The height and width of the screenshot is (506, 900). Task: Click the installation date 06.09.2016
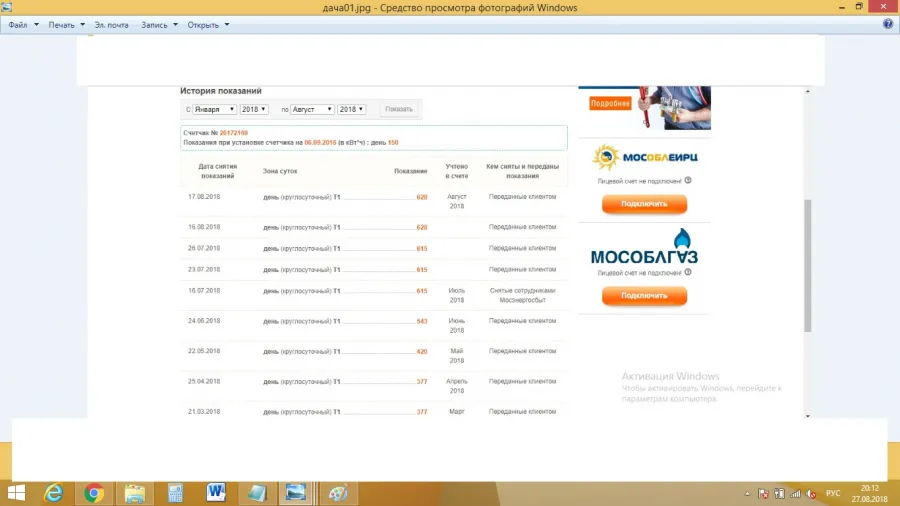coord(320,142)
